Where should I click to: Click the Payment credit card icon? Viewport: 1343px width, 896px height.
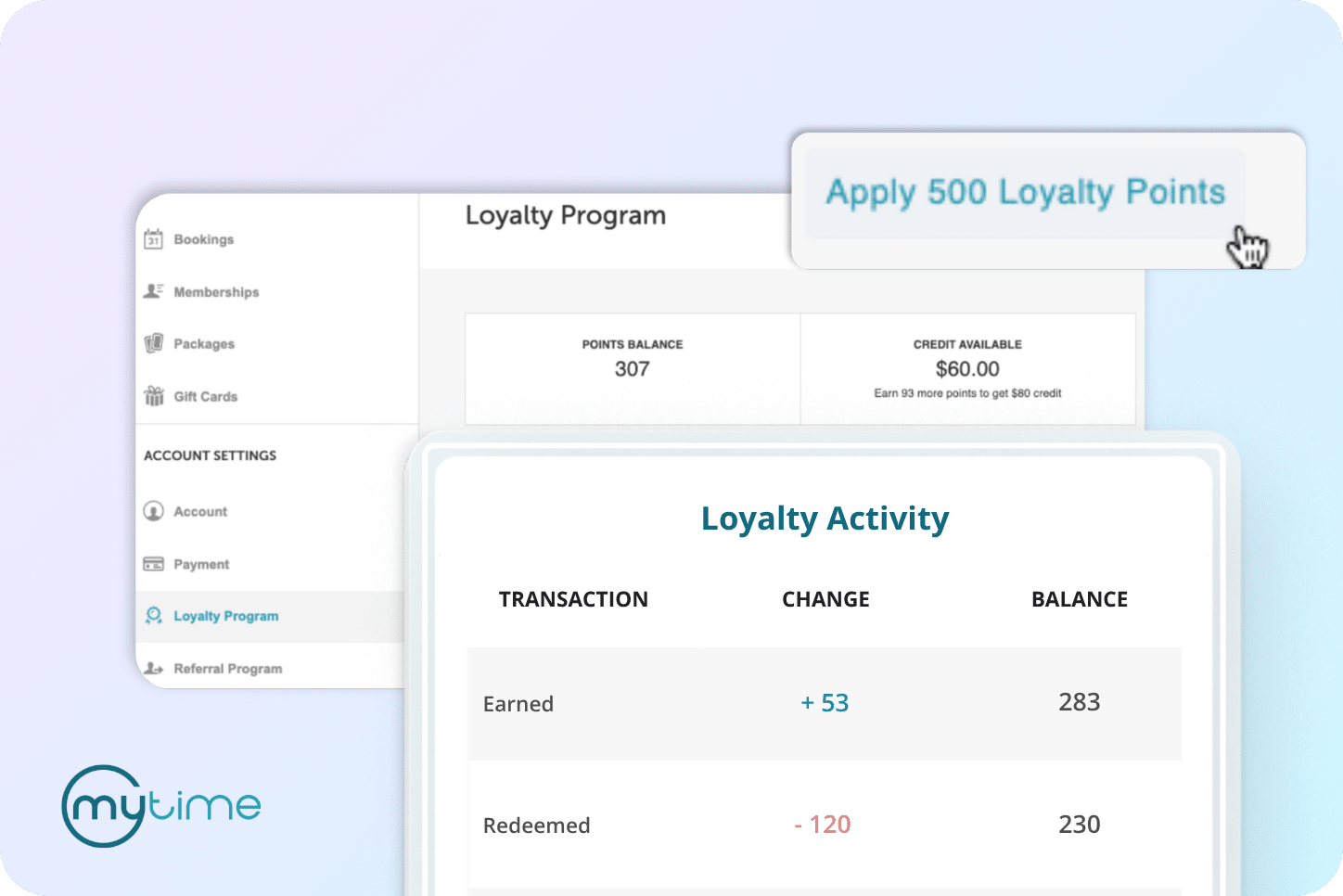click(x=154, y=564)
